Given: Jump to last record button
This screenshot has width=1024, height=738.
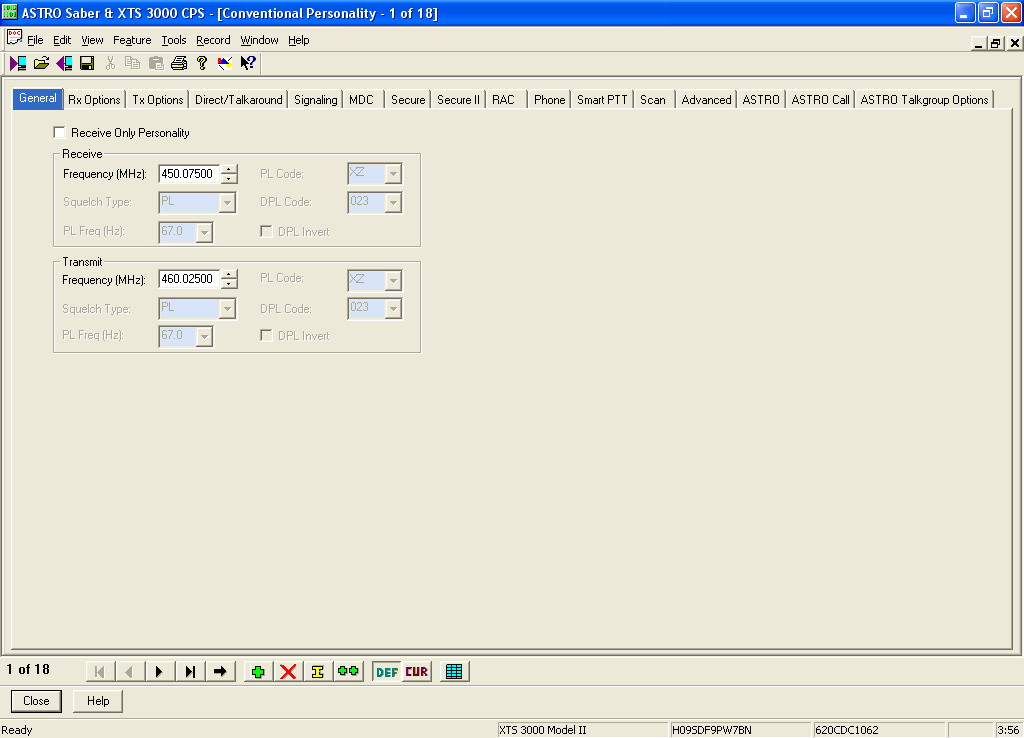Looking at the screenshot, I should coord(190,671).
